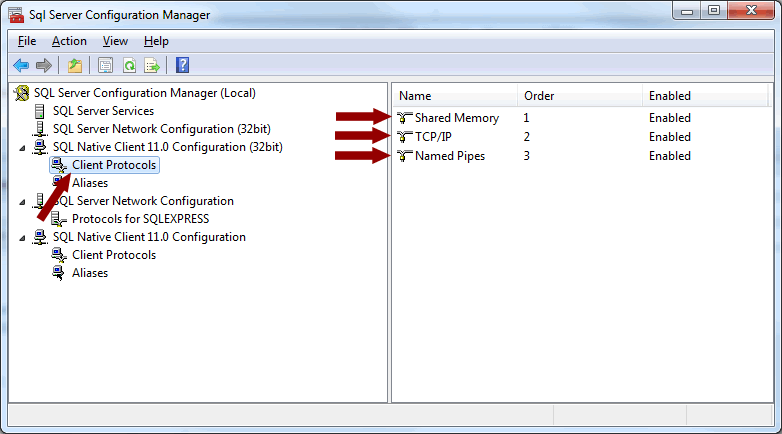Select SQL Server Configuration Manager (Local) root
Image resolution: width=782 pixels, height=434 pixels.
(145, 93)
